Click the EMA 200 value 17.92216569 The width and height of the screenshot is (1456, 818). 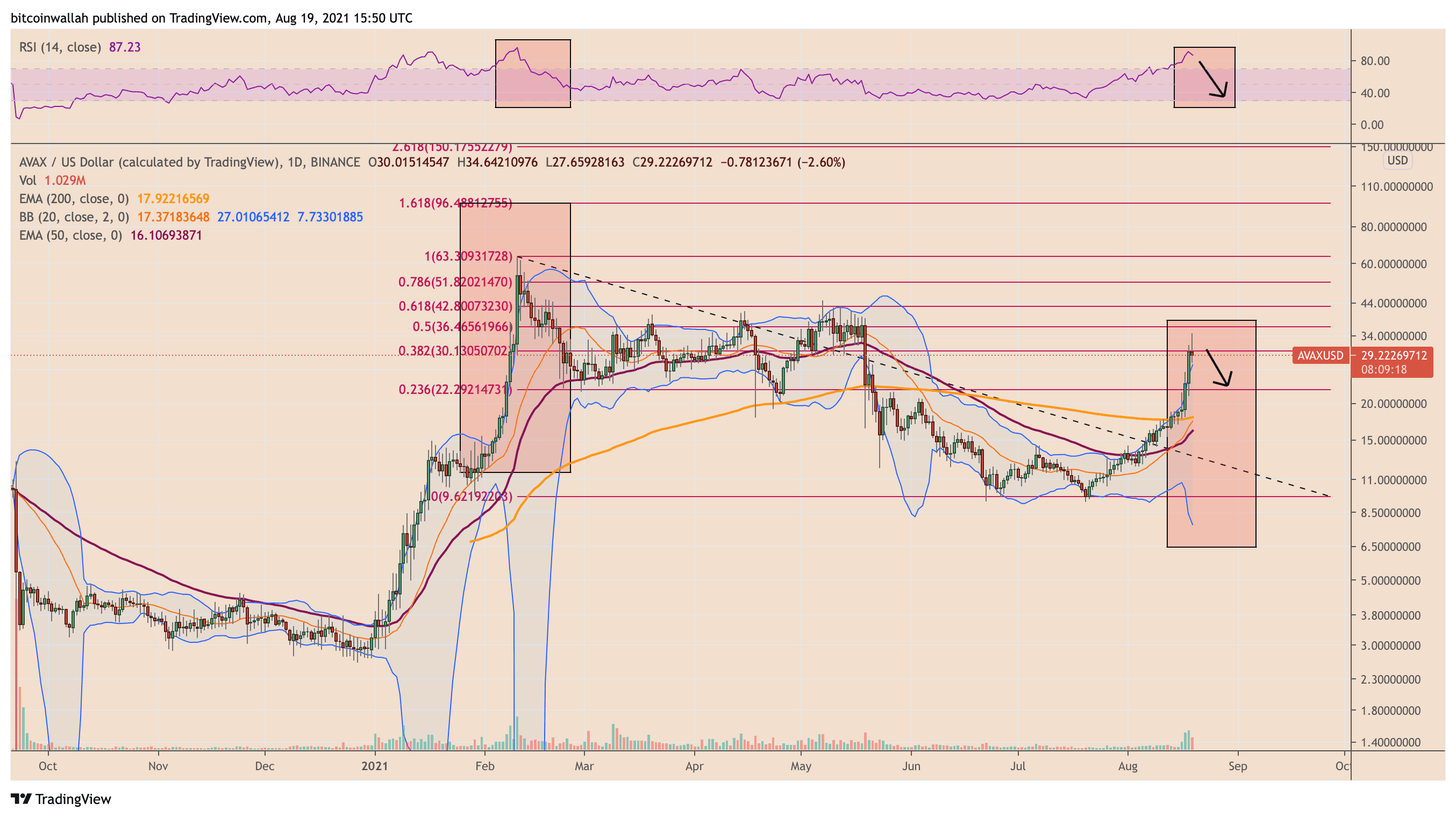(173, 199)
